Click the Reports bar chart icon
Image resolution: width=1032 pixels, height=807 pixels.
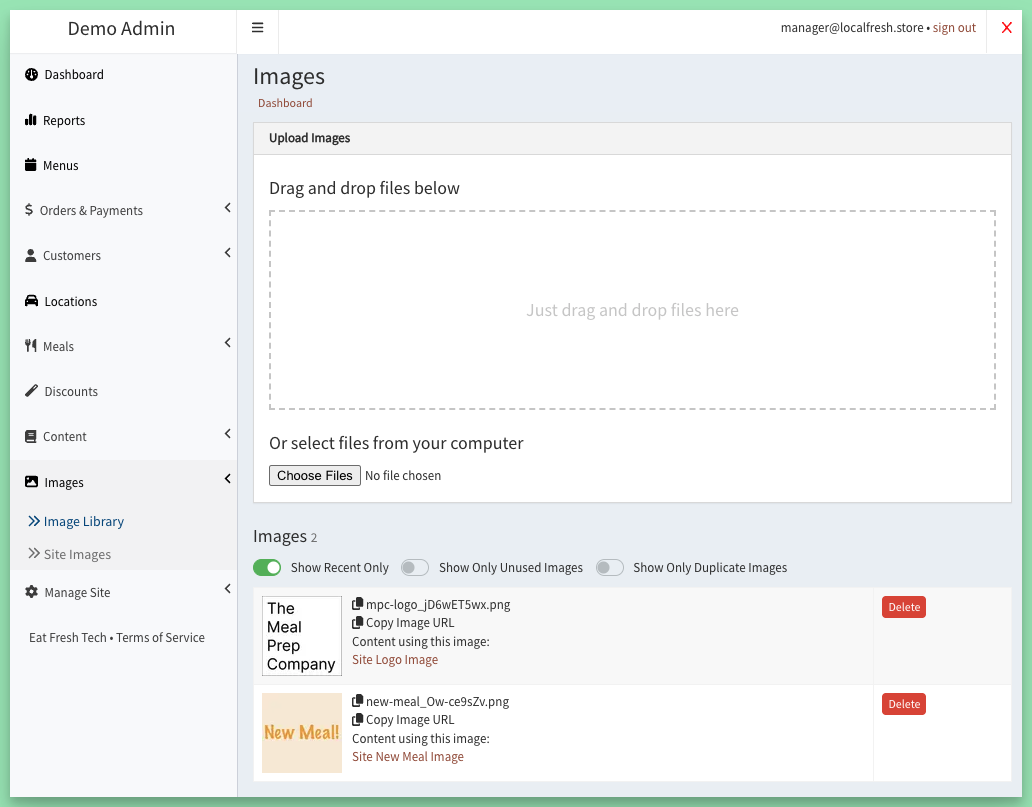(31, 120)
